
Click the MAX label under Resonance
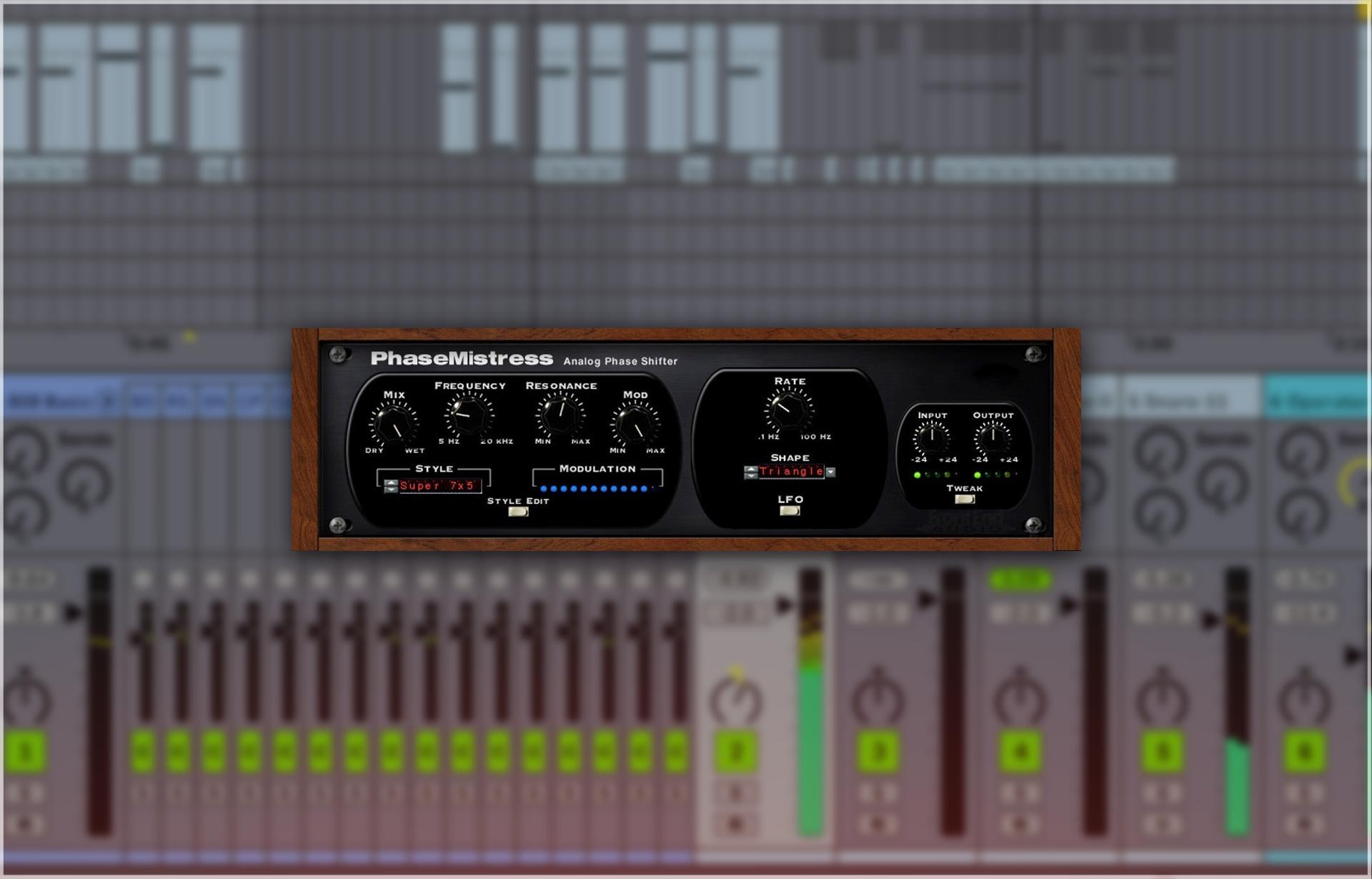pyautogui.click(x=581, y=441)
